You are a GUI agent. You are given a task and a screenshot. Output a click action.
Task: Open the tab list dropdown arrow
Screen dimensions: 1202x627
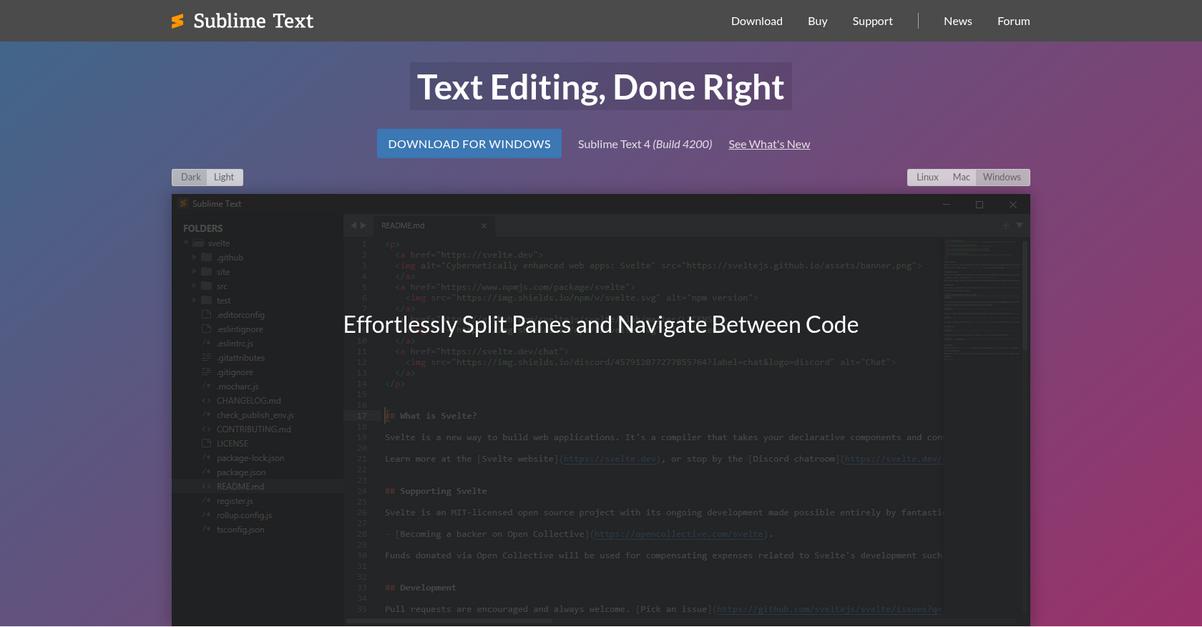(x=1019, y=226)
